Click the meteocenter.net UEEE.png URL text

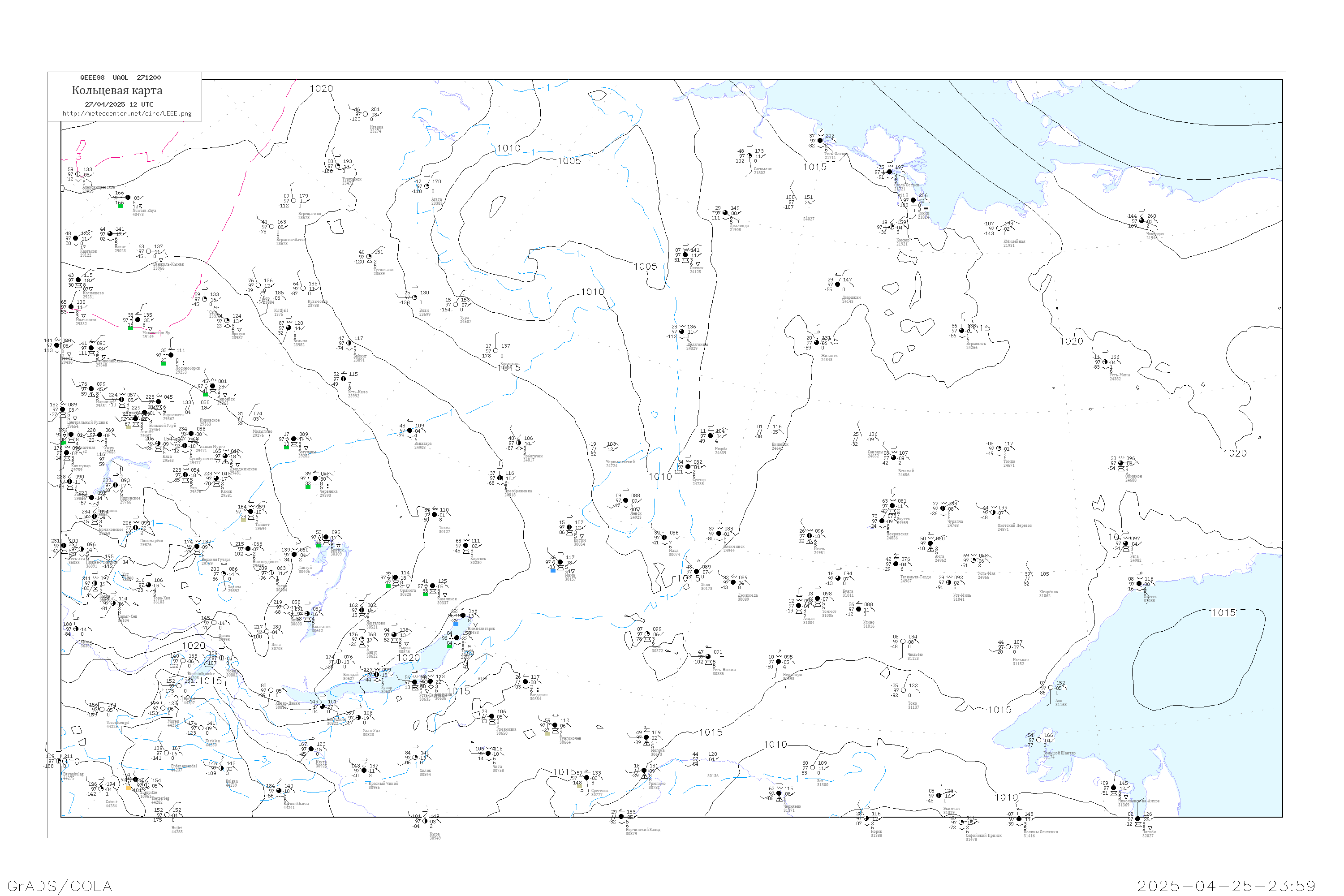[126, 114]
